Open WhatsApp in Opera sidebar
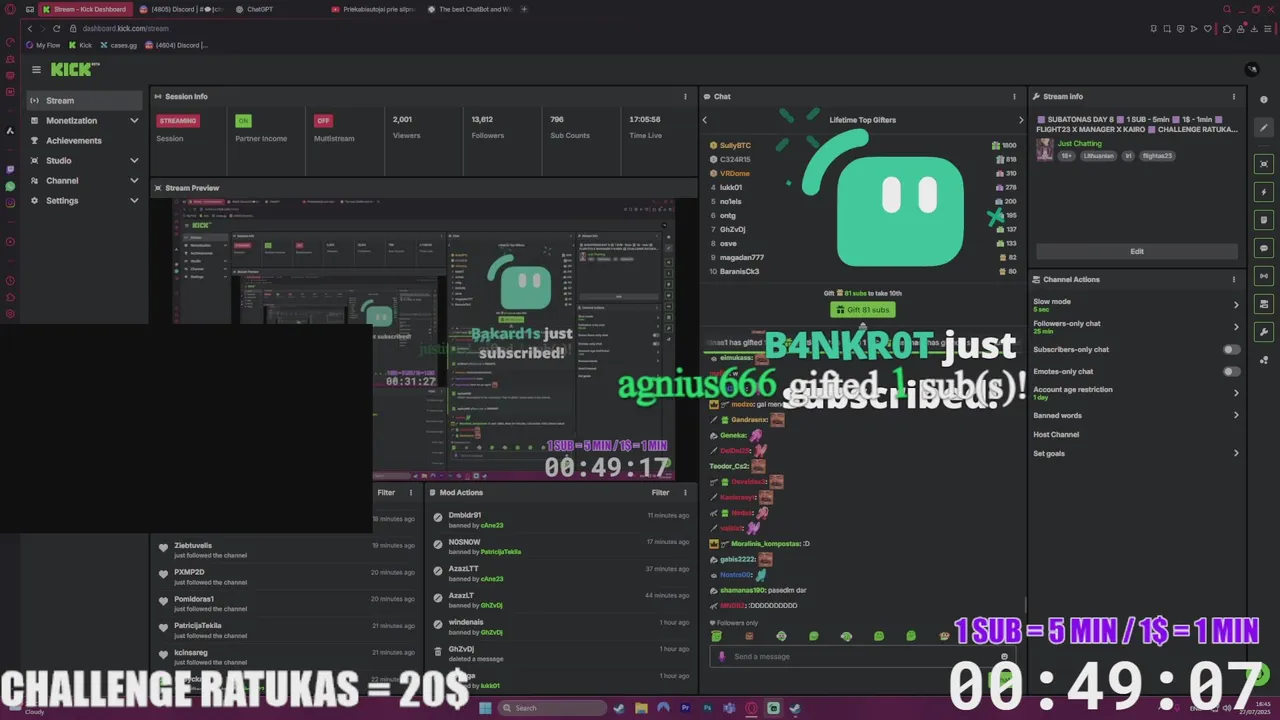Image resolution: width=1280 pixels, height=720 pixels. coord(10,187)
